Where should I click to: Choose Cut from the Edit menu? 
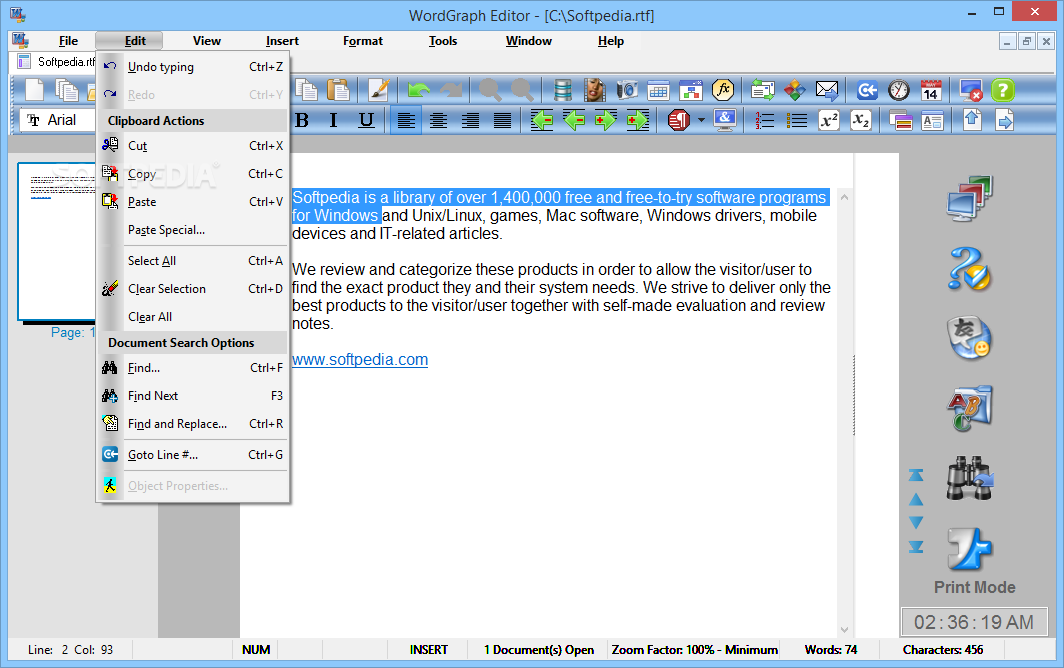pyautogui.click(x=193, y=145)
